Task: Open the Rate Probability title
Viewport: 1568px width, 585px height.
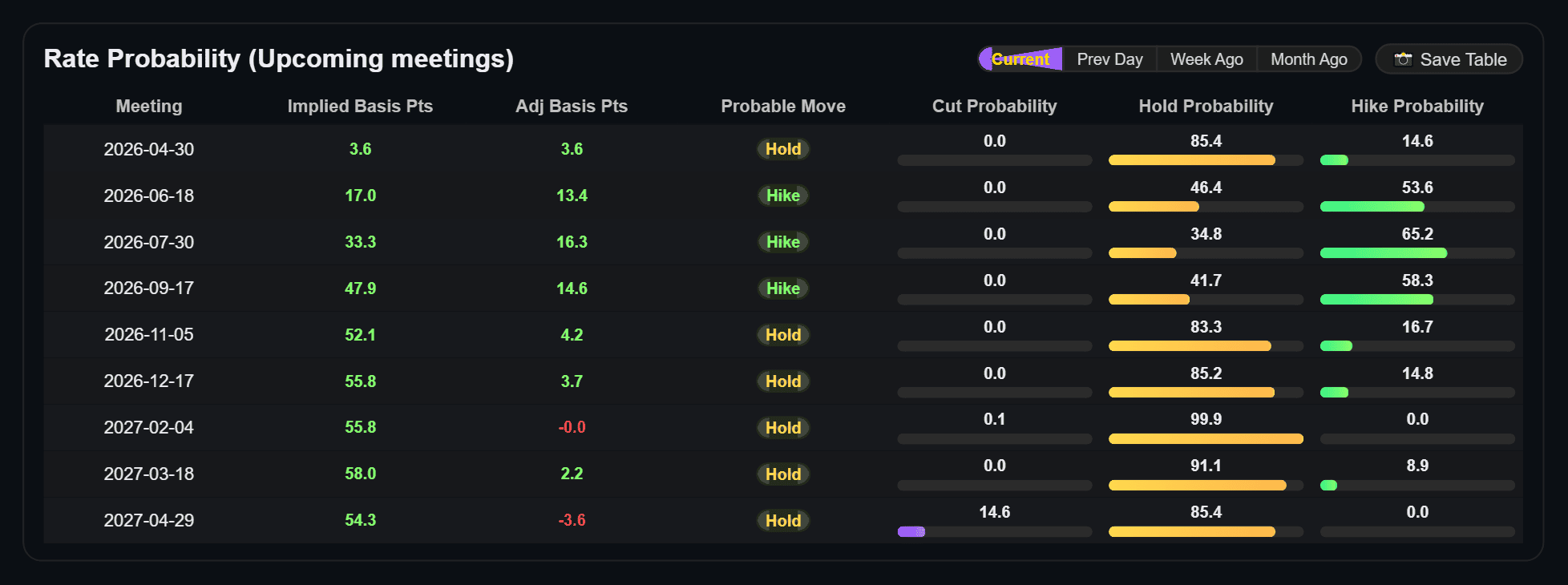Action: click(279, 58)
